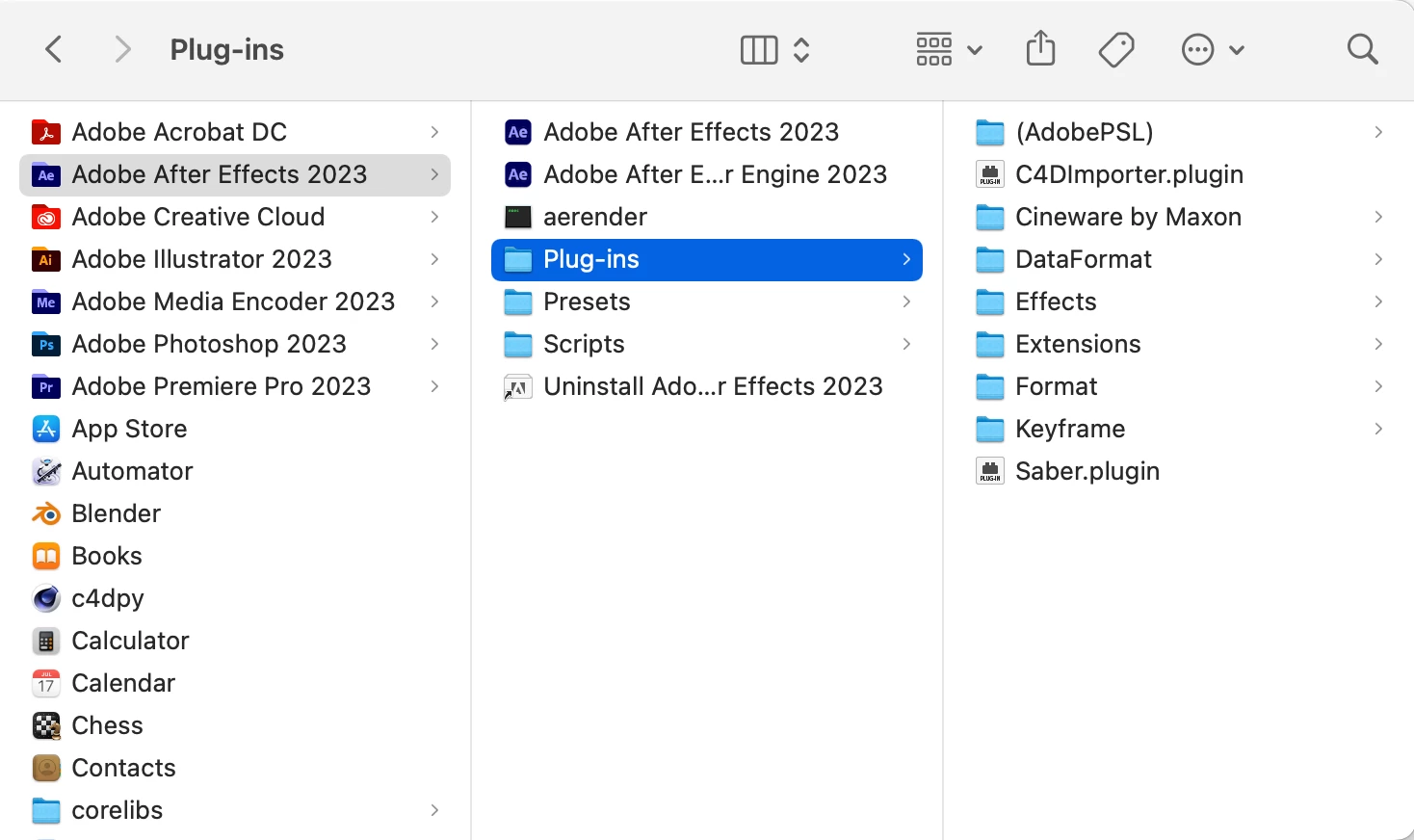Select the corelibs folder name
Viewport: 1414px width, 840px height.
click(118, 810)
